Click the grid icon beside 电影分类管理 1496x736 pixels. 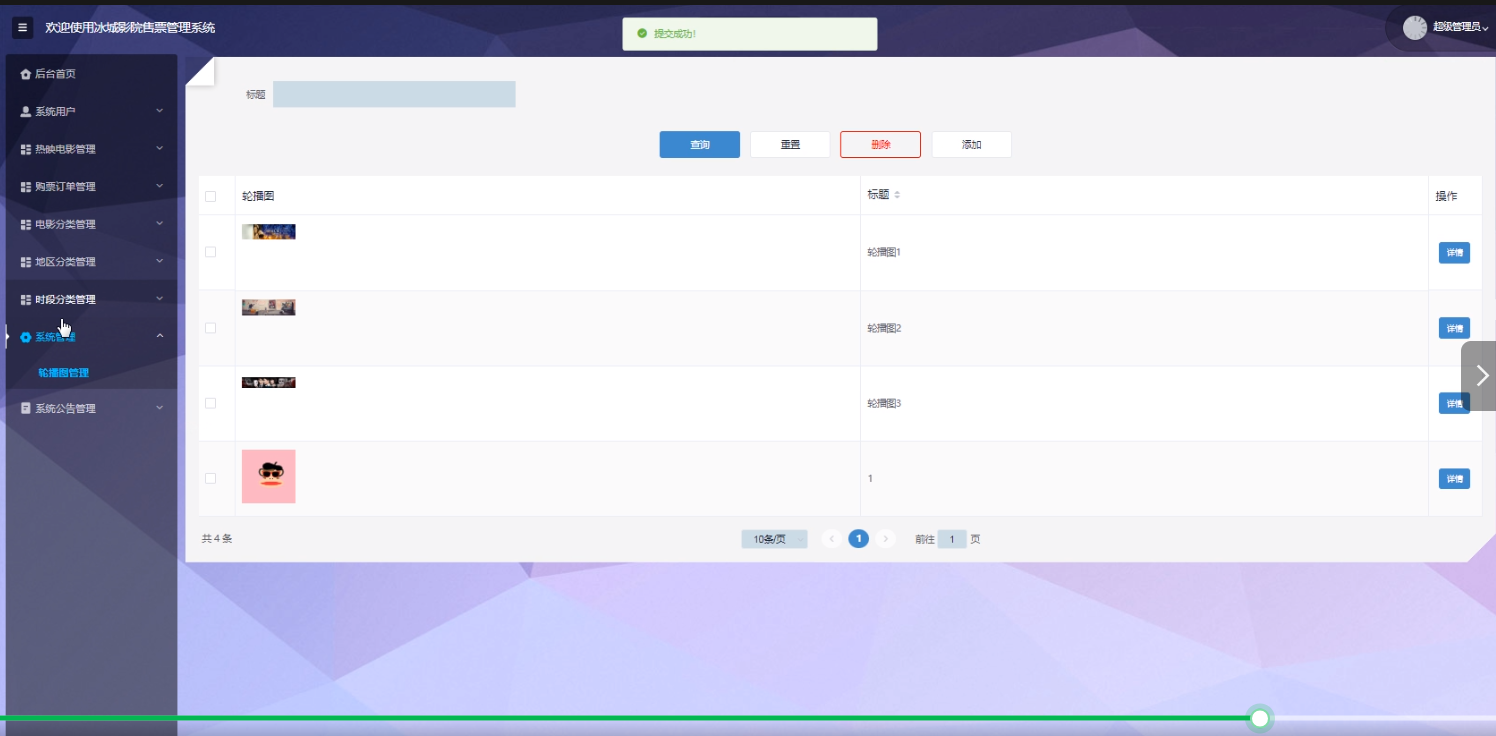point(26,224)
